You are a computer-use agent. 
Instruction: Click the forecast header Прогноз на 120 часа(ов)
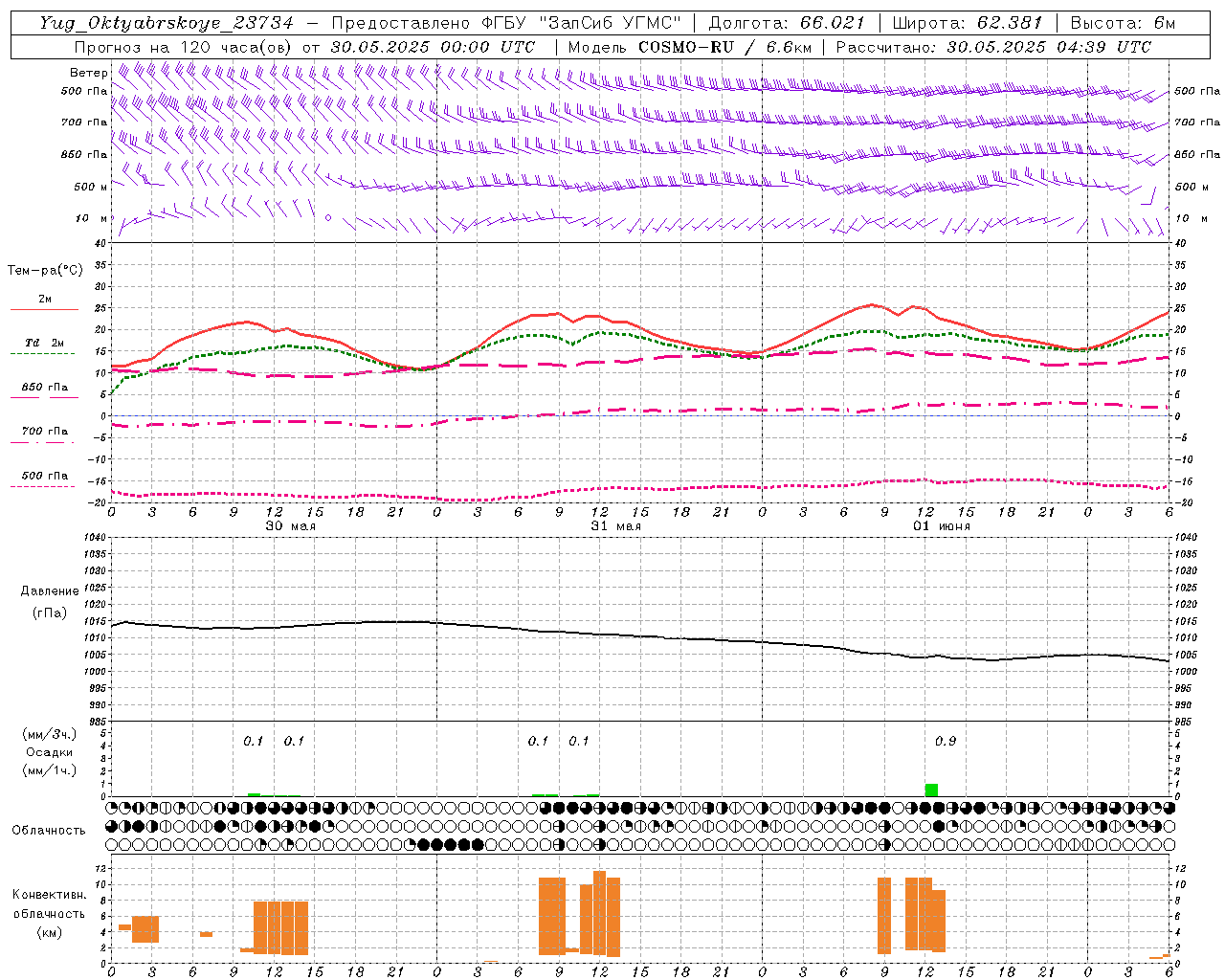184,47
